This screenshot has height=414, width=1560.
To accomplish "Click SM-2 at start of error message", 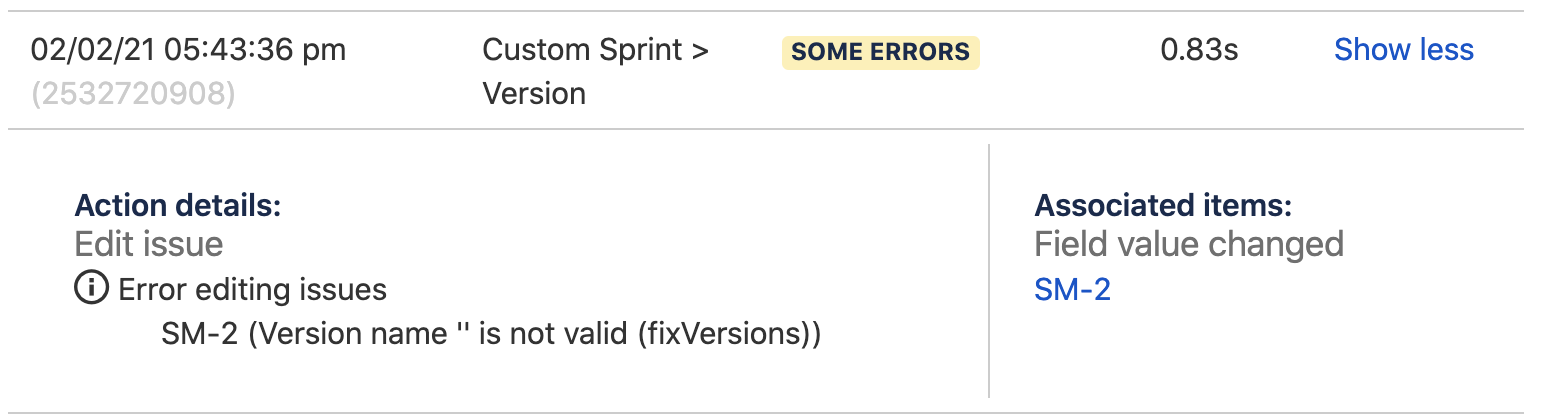I will coord(200,334).
